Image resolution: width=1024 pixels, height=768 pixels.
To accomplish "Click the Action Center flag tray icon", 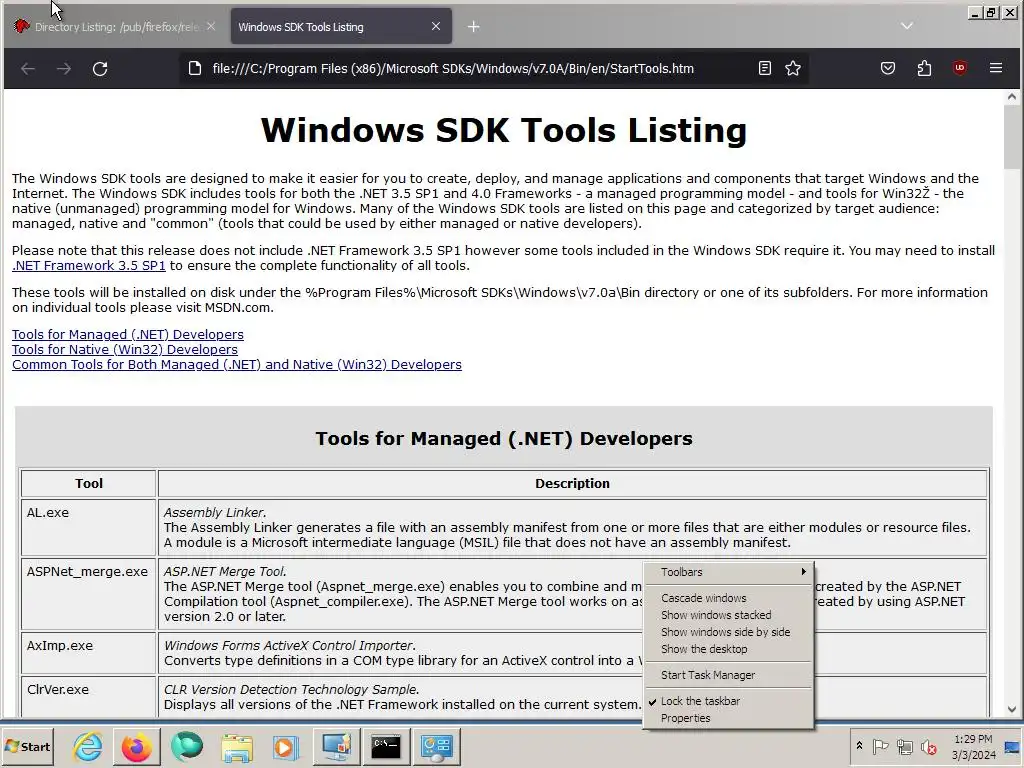I will 880,746.
